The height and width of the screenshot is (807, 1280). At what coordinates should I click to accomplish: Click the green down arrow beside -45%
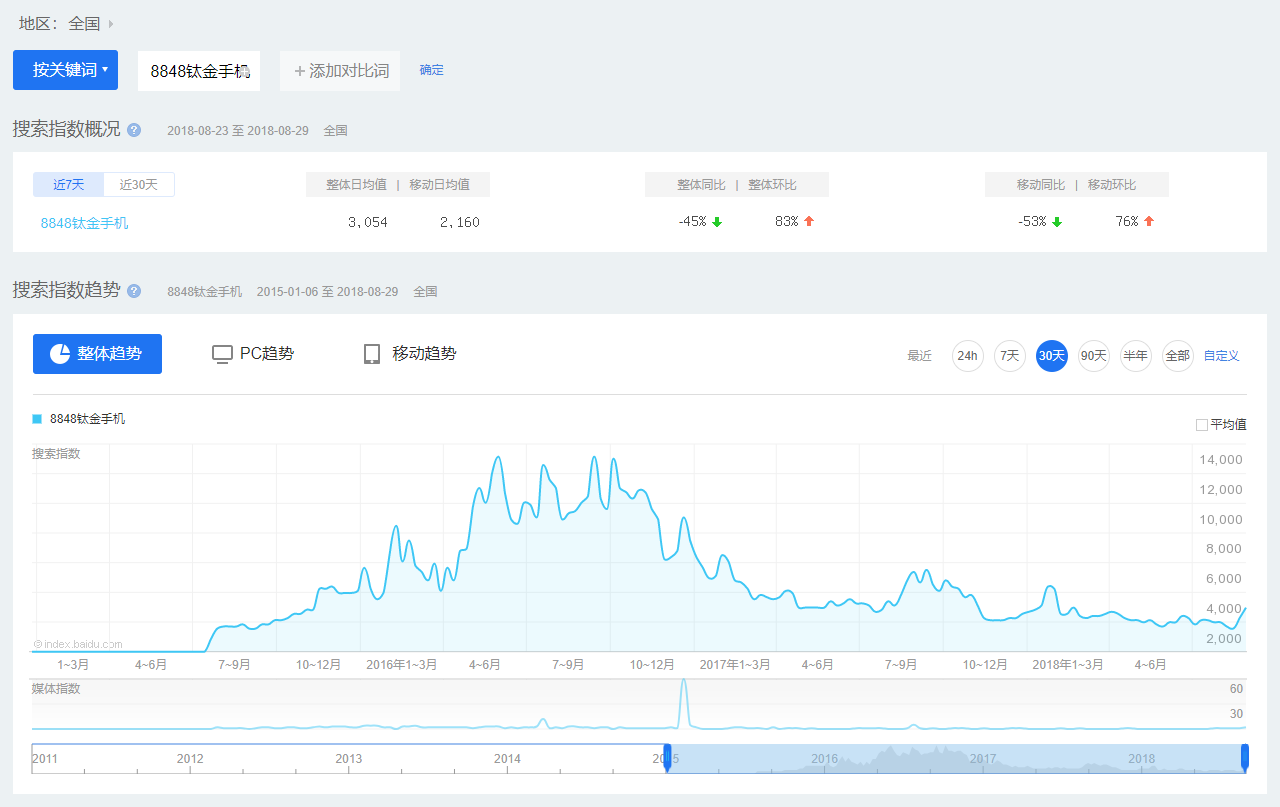pyautogui.click(x=717, y=221)
